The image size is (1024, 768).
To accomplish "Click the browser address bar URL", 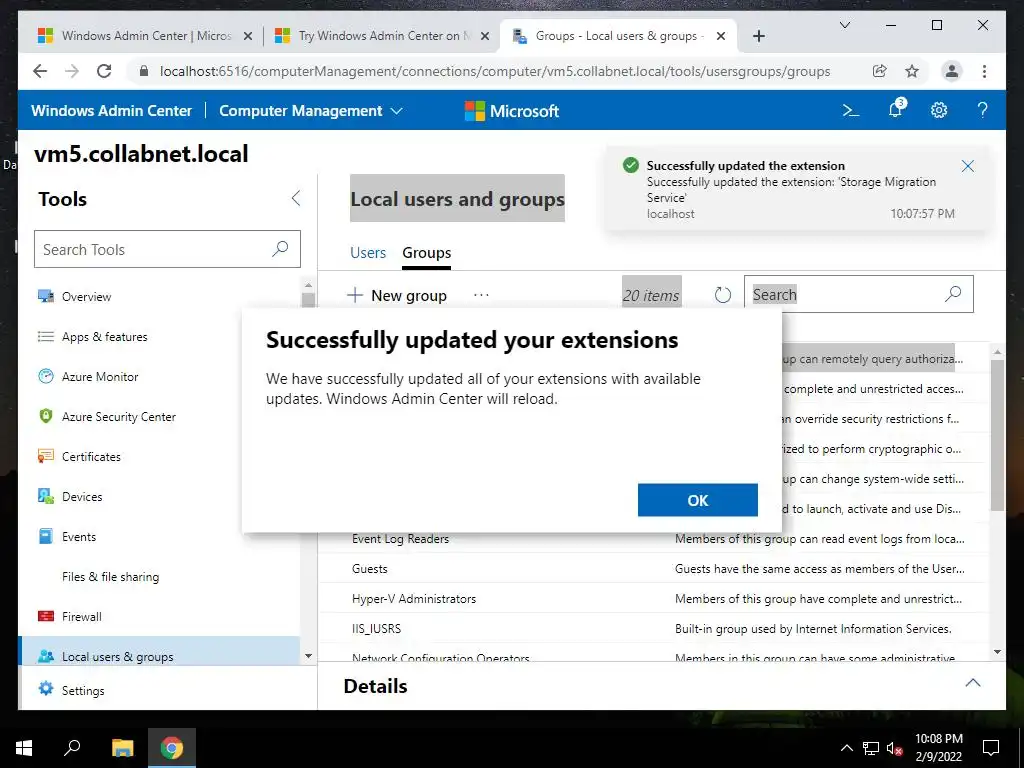I will tap(494, 71).
